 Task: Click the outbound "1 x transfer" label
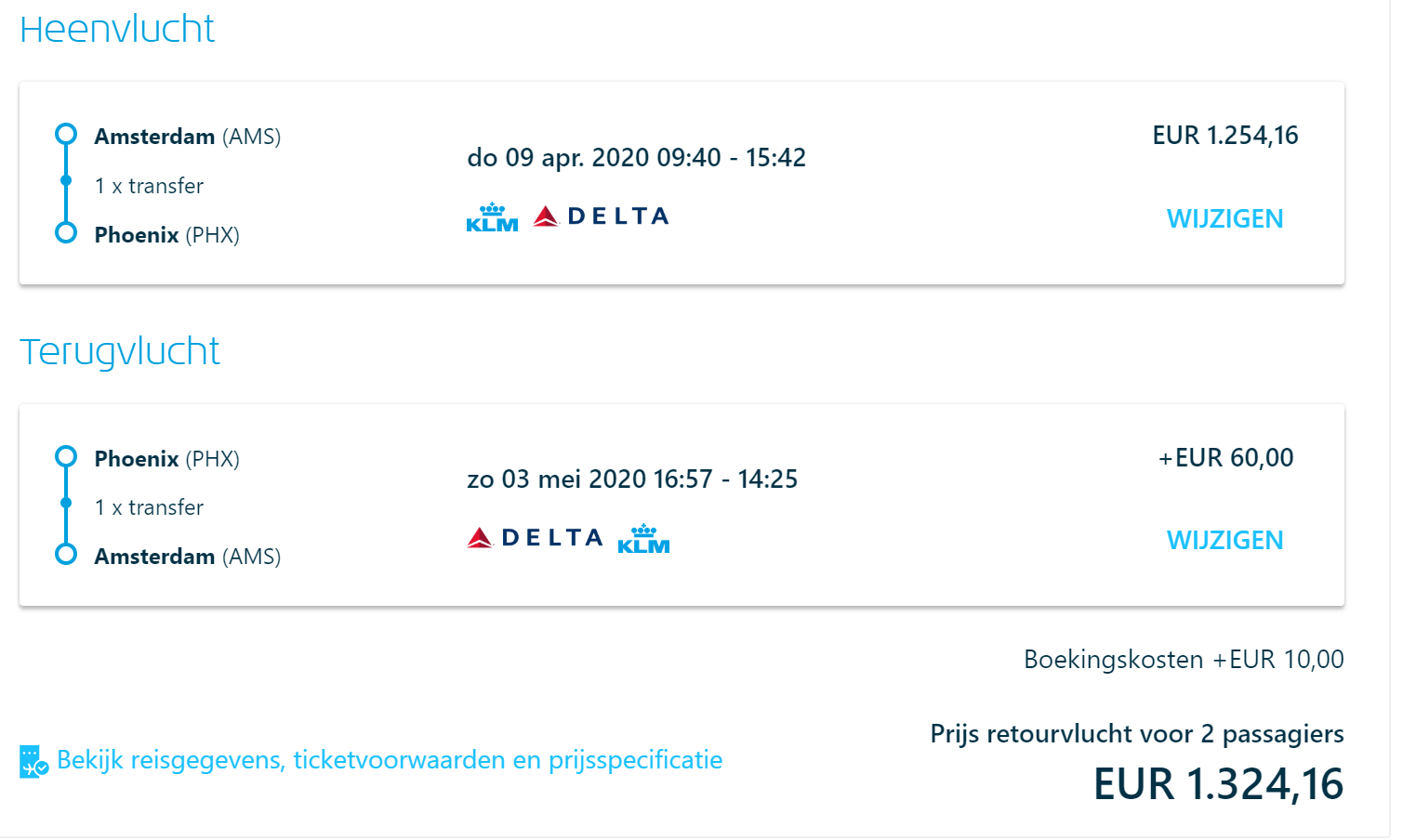(149, 186)
